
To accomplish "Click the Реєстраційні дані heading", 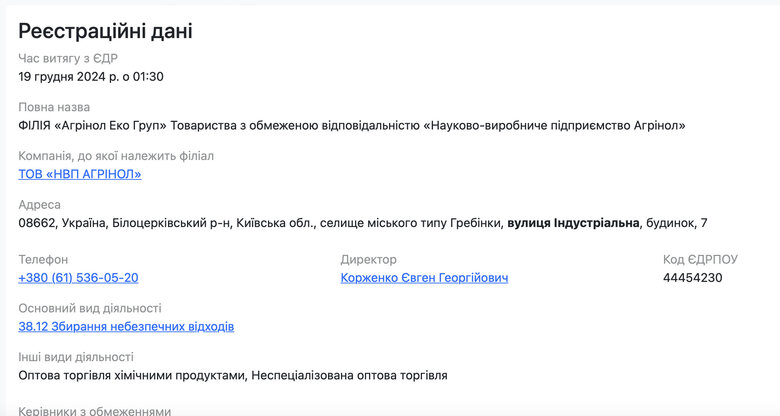I will click(105, 31).
